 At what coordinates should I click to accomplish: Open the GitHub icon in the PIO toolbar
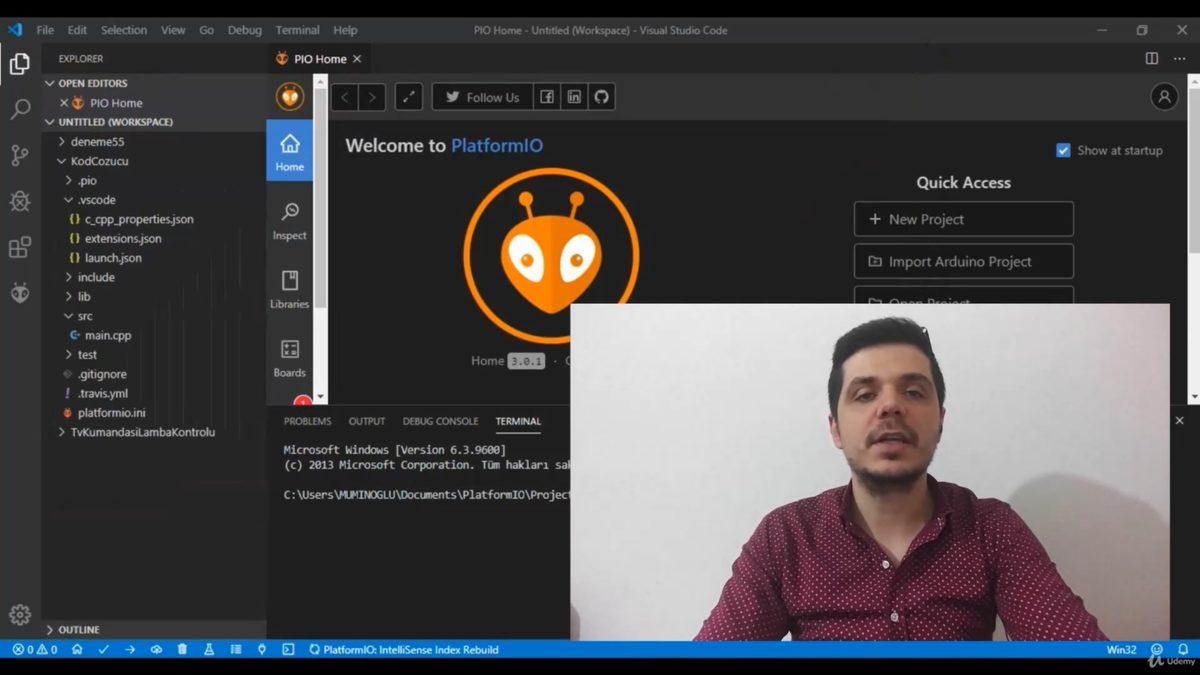[601, 97]
